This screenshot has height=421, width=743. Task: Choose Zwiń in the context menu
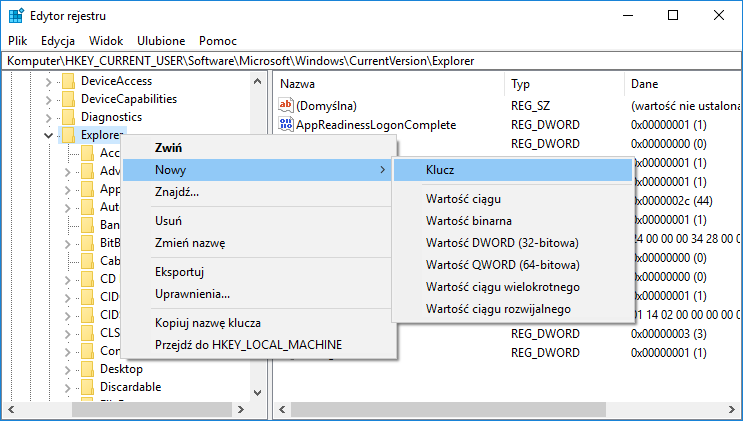tap(259, 148)
